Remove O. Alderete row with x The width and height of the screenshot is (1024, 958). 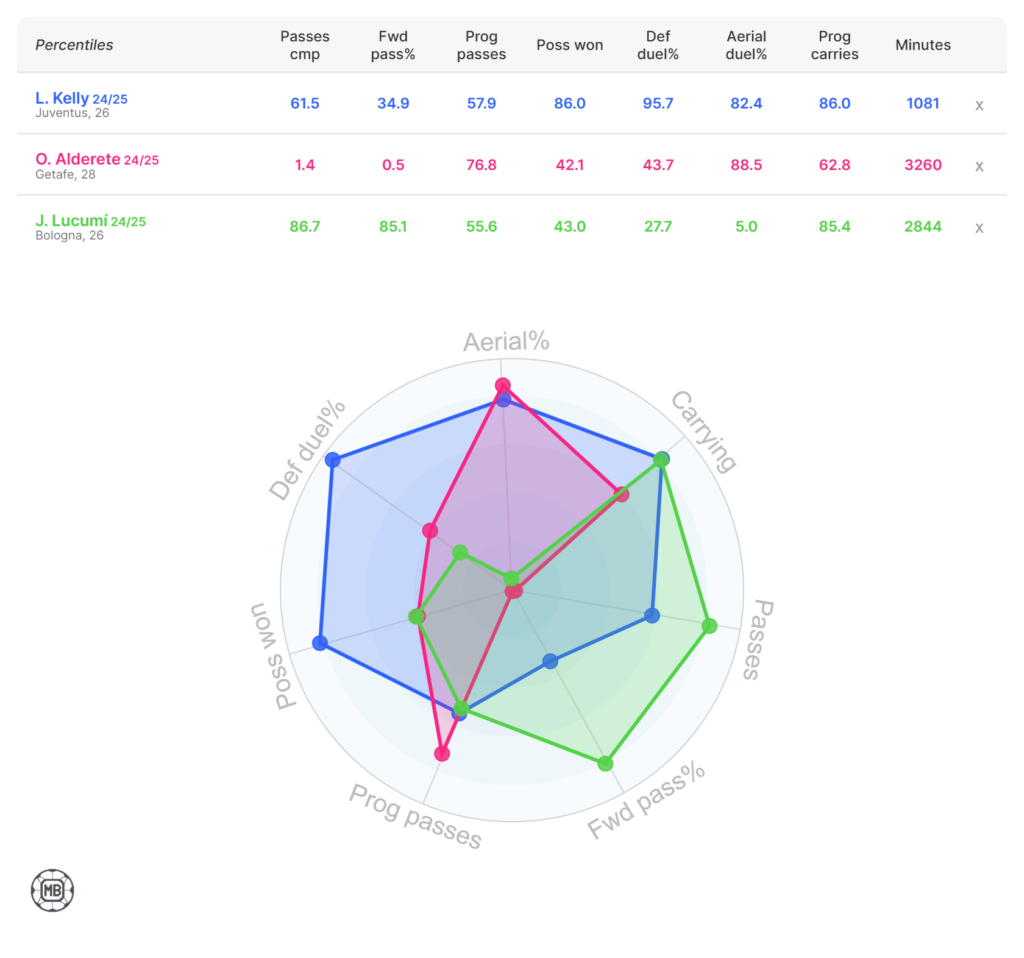coord(979,166)
